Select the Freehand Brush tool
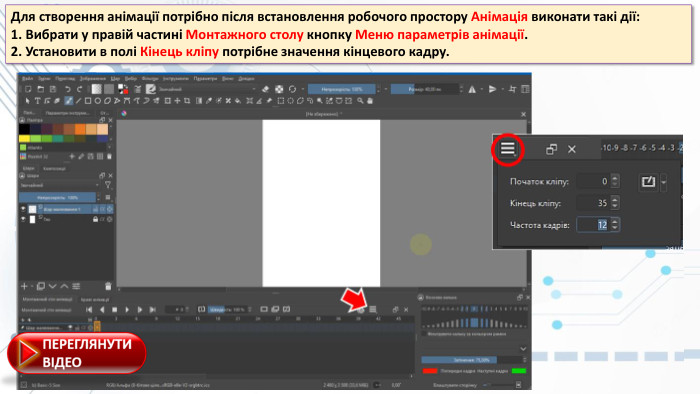The height and width of the screenshot is (394, 700). point(69,101)
